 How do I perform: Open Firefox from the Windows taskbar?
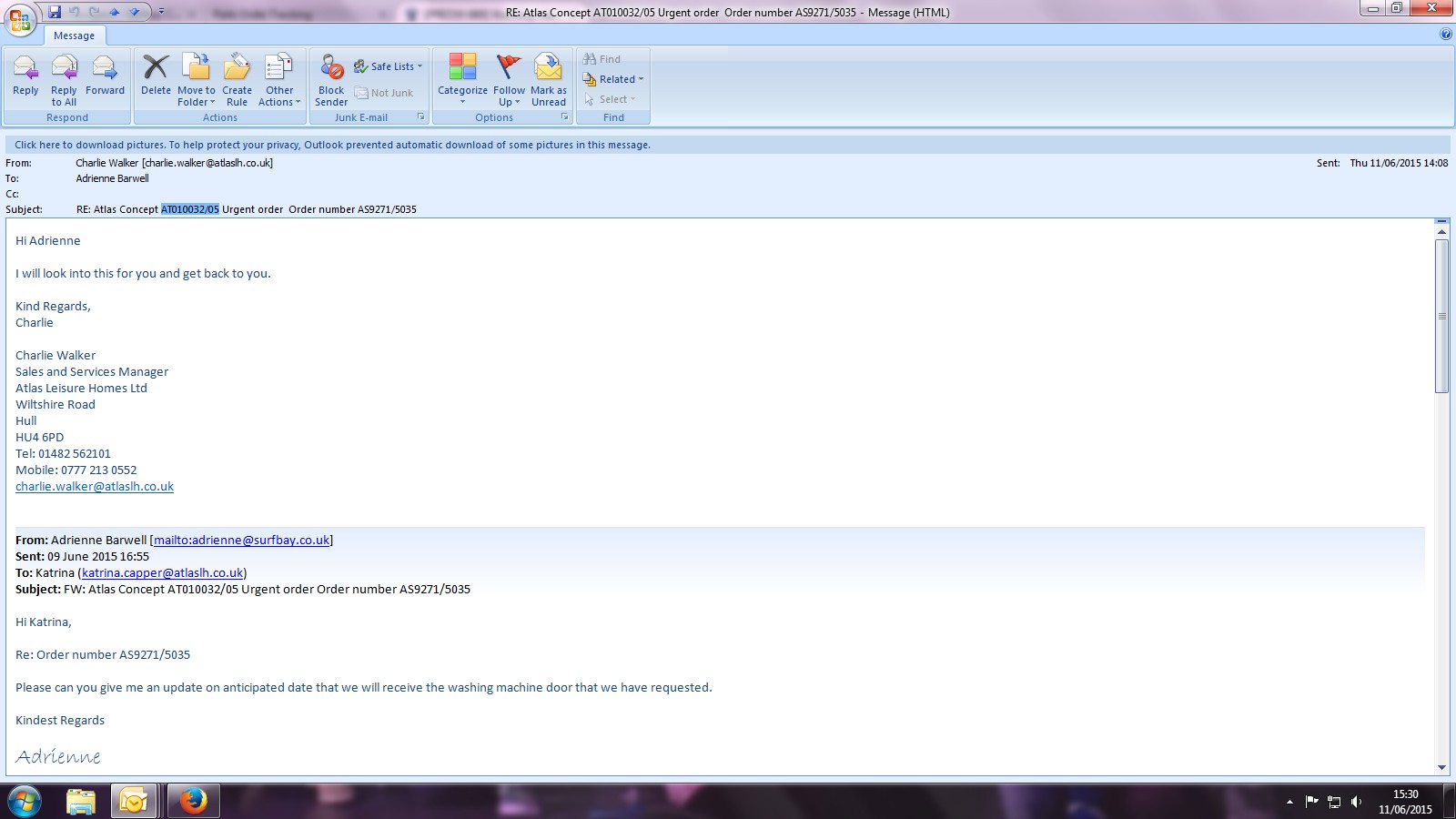pyautogui.click(x=193, y=801)
